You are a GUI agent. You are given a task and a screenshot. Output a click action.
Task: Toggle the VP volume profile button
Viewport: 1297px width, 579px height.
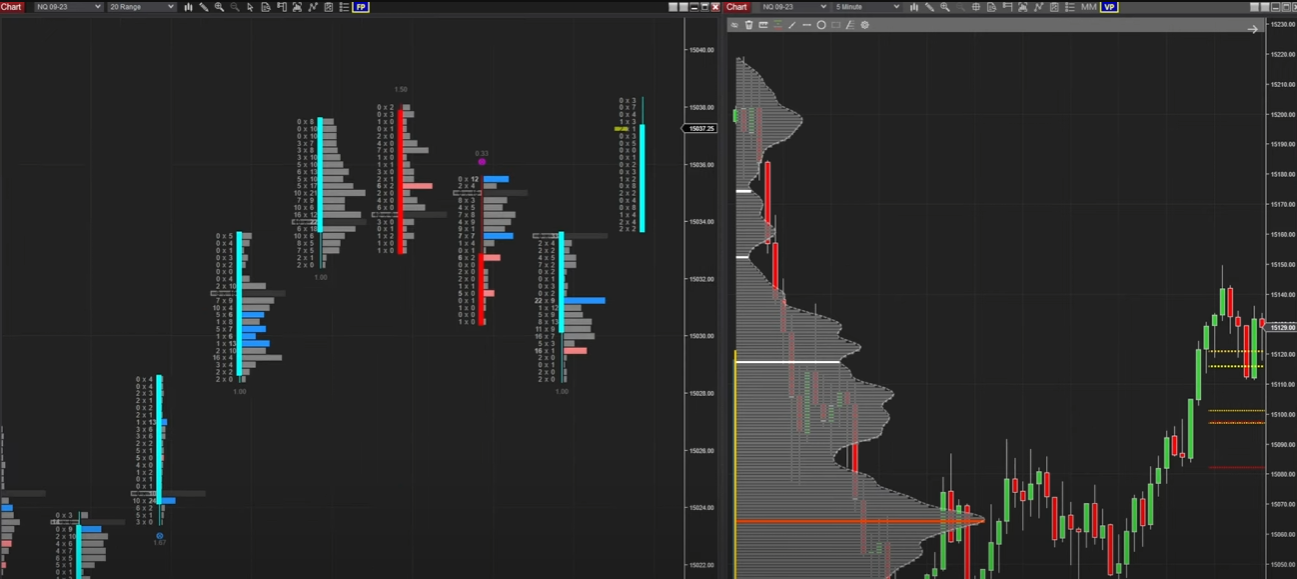[x=1109, y=7]
